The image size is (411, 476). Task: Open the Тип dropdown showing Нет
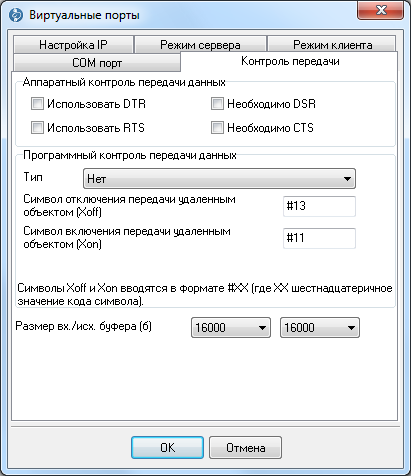pos(219,179)
